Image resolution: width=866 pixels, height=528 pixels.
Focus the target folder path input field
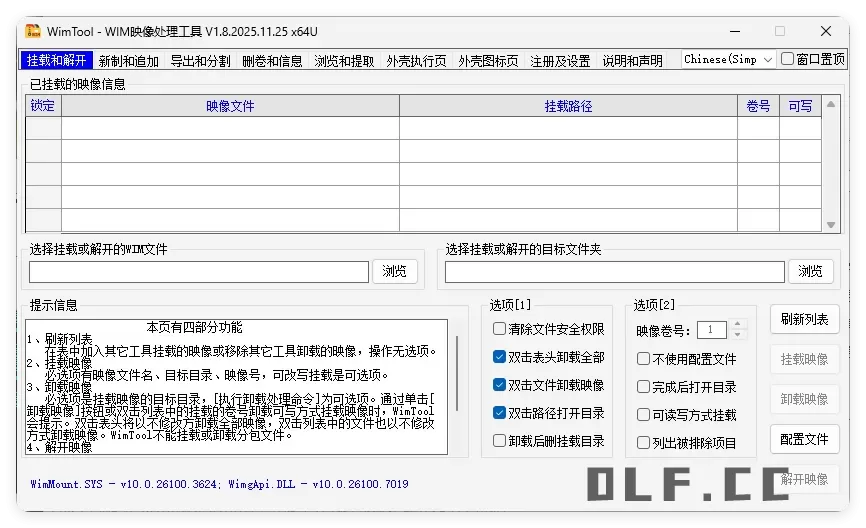[x=615, y=272]
